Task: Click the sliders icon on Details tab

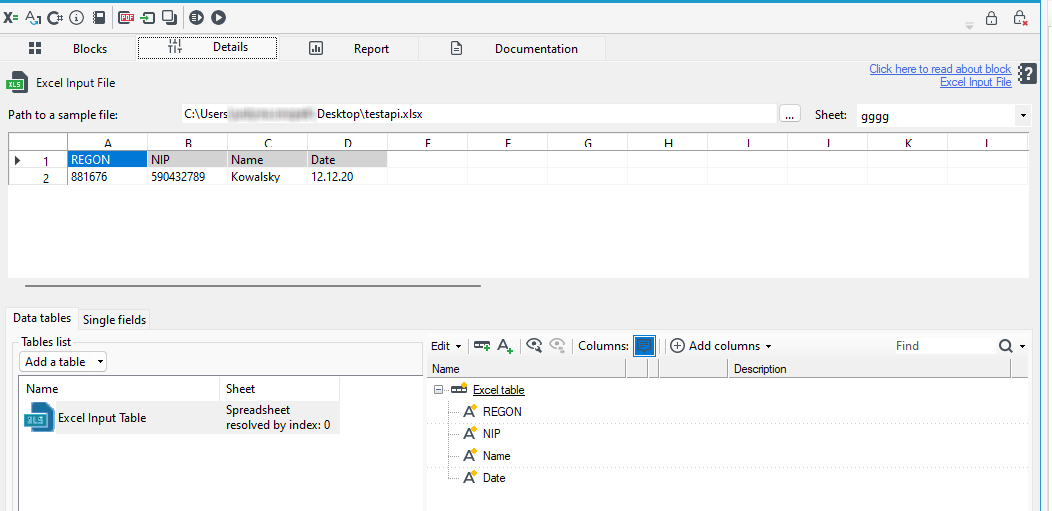Action: pyautogui.click(x=175, y=47)
